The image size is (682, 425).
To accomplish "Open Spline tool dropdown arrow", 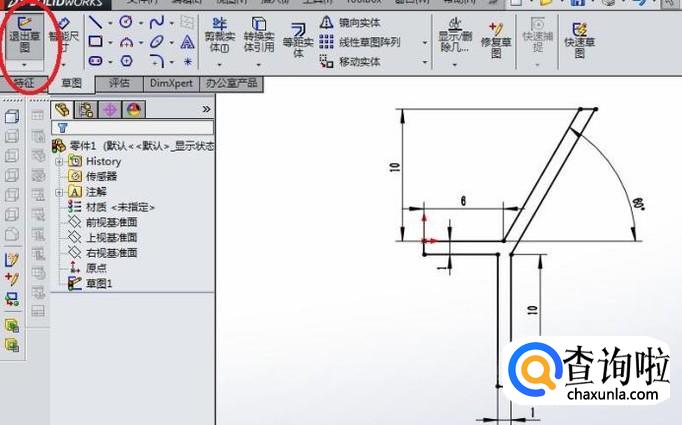I will point(171,23).
